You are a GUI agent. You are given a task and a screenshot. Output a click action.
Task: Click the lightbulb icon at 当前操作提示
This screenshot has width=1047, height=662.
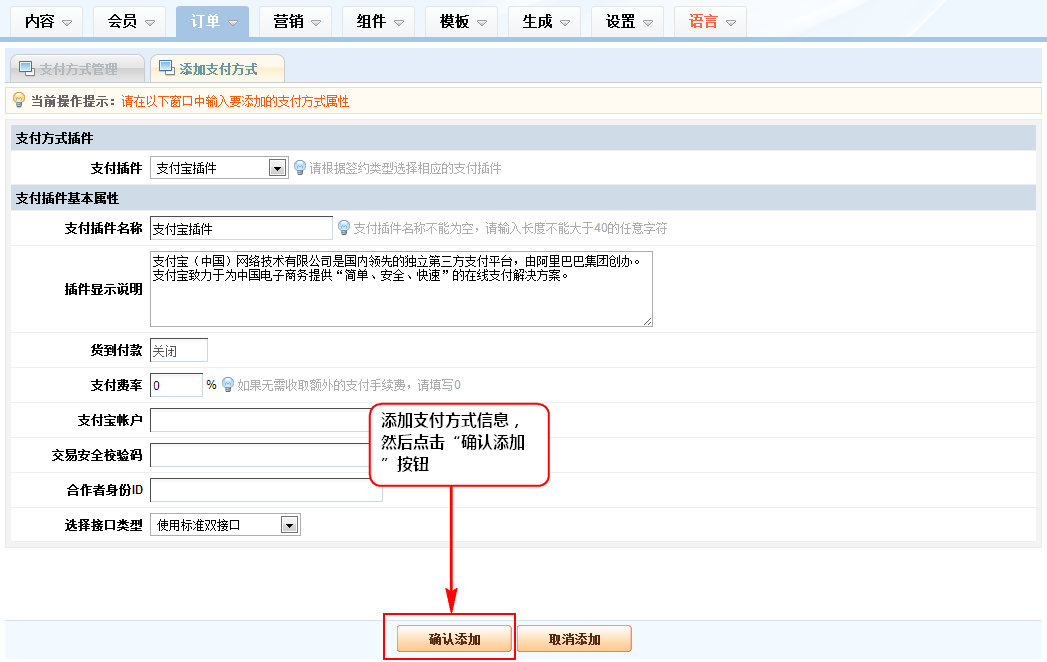tap(18, 100)
